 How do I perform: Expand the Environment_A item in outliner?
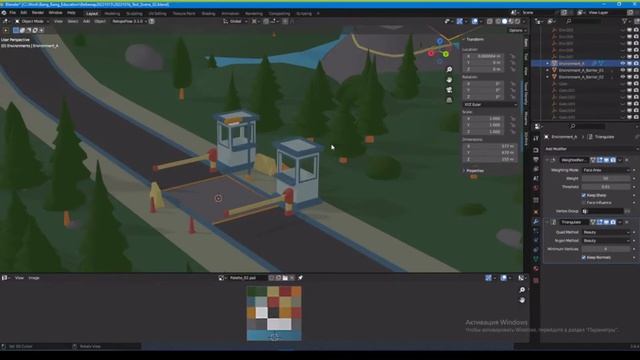click(547, 64)
